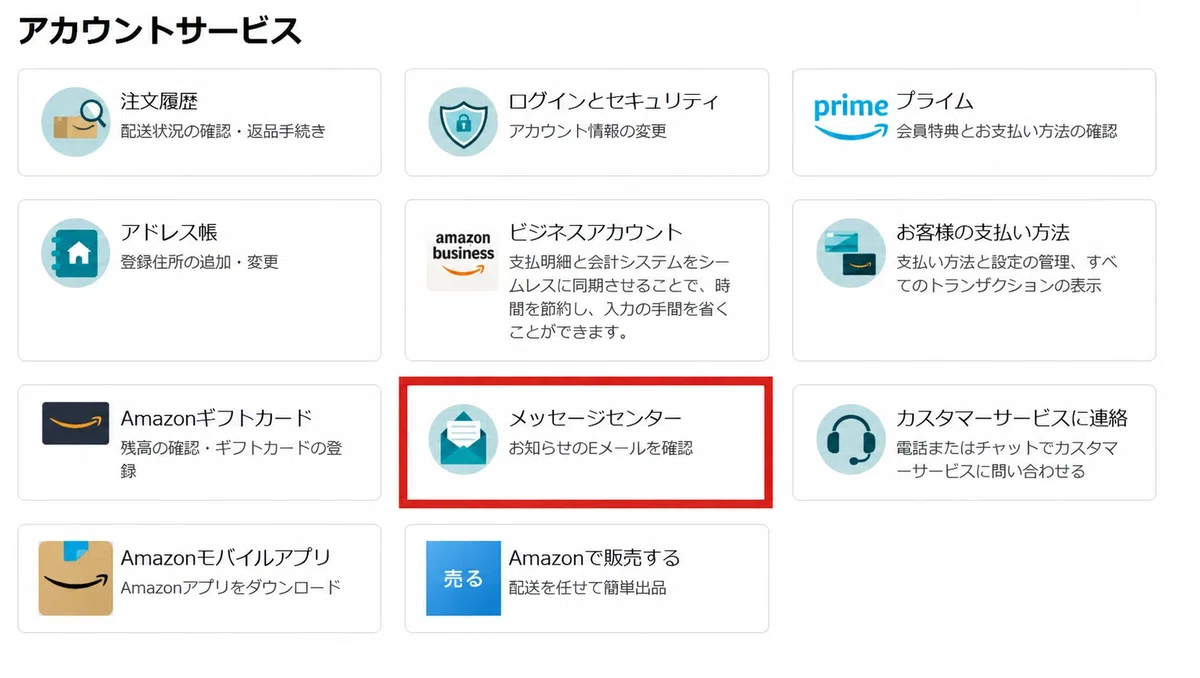Click the ビジネスアカウント description text
This screenshot has width=1200, height=678.
[620, 297]
